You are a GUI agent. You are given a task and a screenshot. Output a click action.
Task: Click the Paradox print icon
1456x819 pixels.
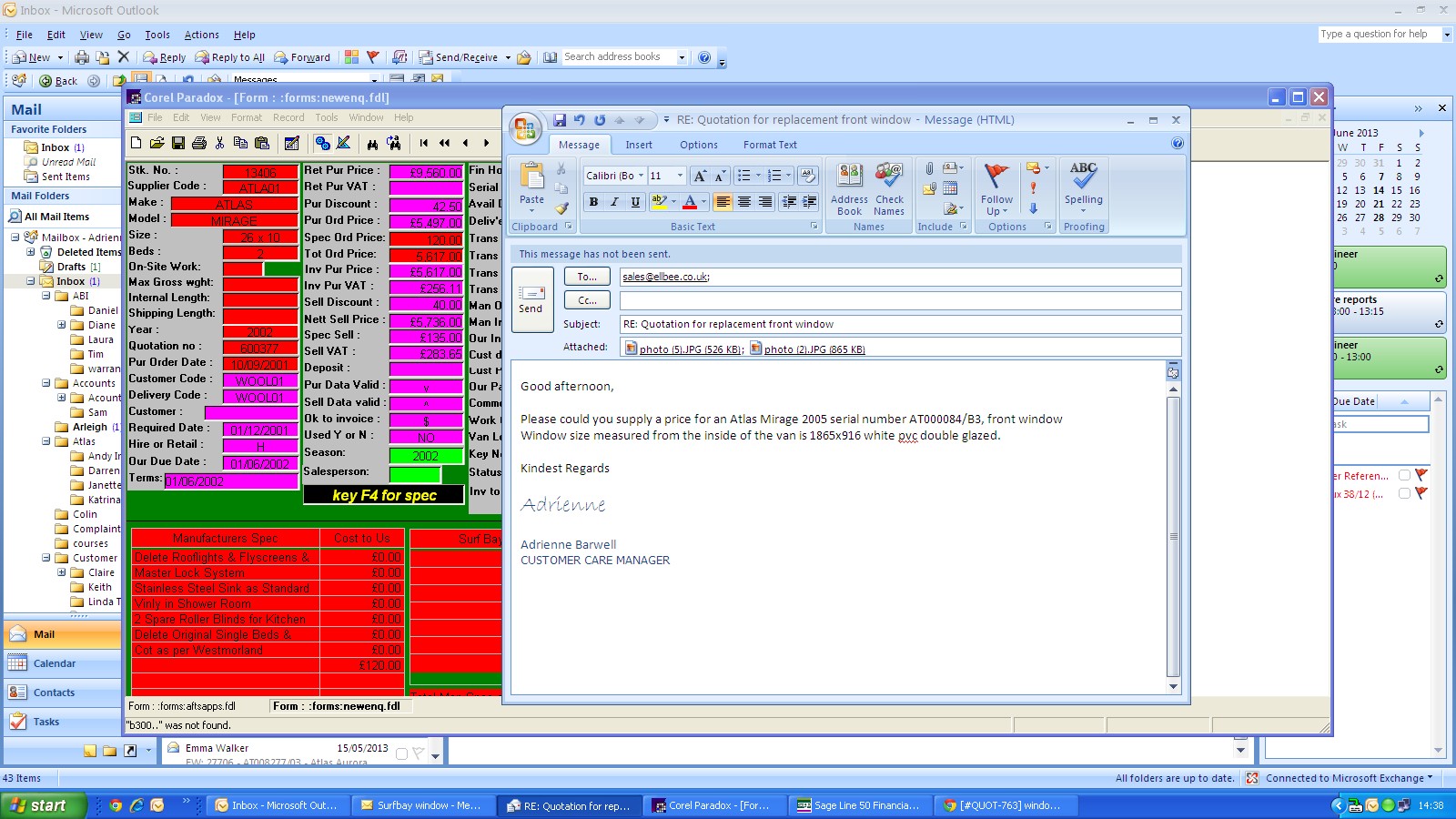(198, 143)
